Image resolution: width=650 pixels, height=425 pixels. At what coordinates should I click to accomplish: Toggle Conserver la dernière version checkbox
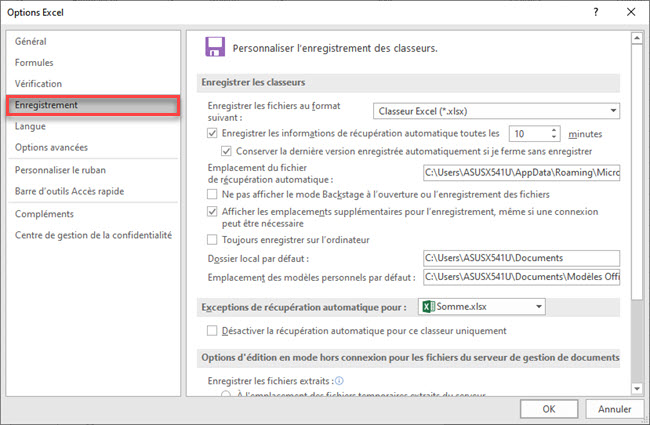click(x=226, y=151)
